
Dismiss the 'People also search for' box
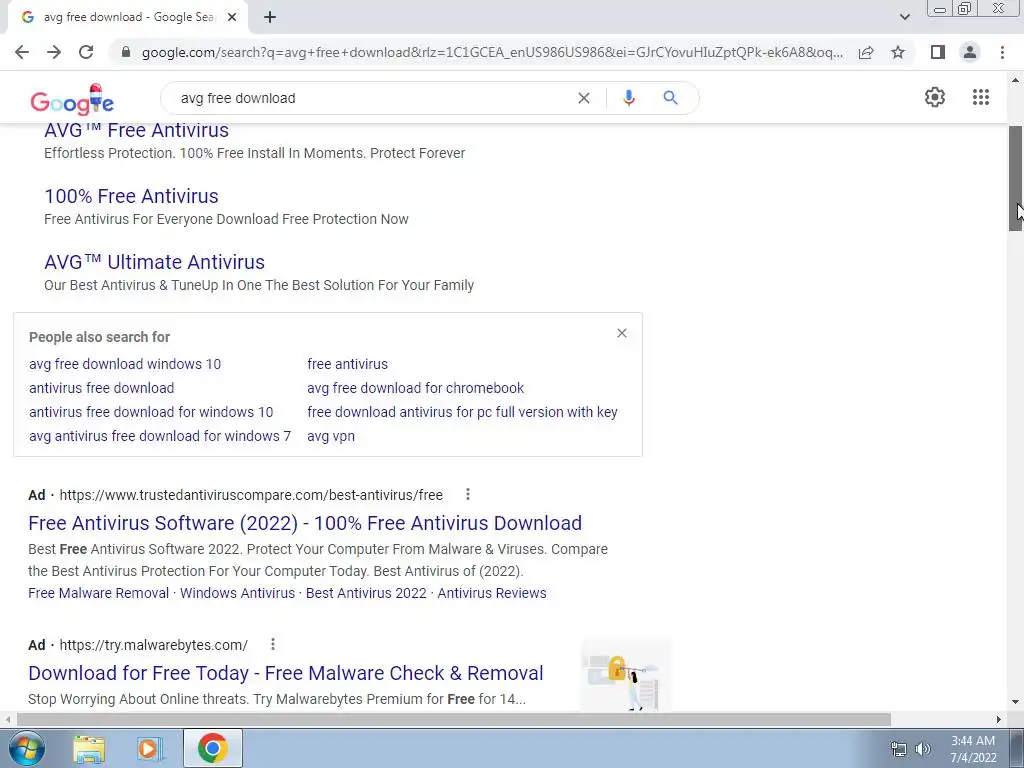click(x=622, y=333)
